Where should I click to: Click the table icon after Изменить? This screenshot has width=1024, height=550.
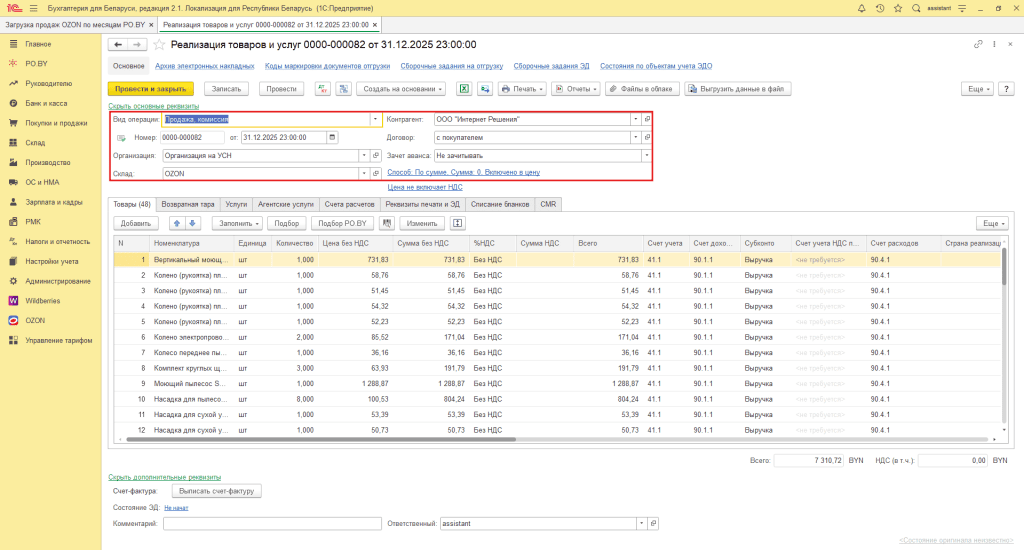click(x=458, y=223)
